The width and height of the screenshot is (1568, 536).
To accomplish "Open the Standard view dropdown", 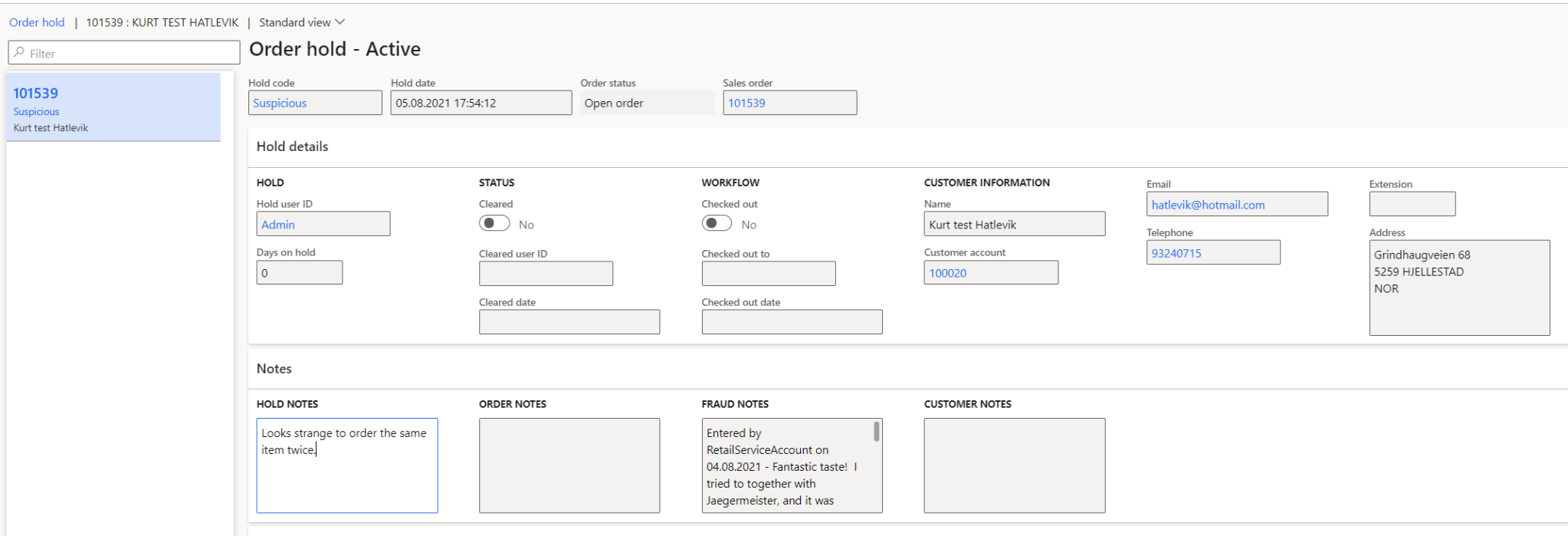I will coord(302,22).
